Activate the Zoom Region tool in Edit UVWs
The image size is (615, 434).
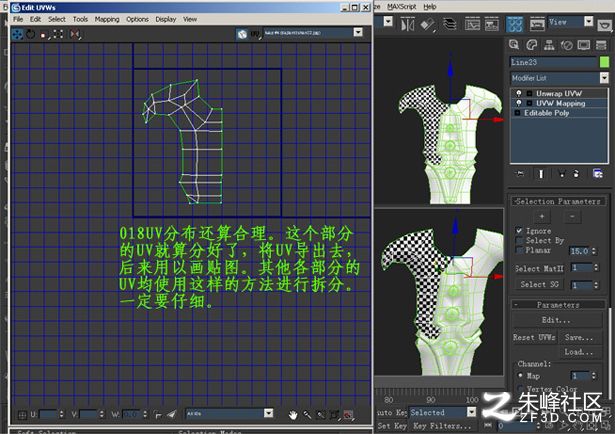pos(321,415)
